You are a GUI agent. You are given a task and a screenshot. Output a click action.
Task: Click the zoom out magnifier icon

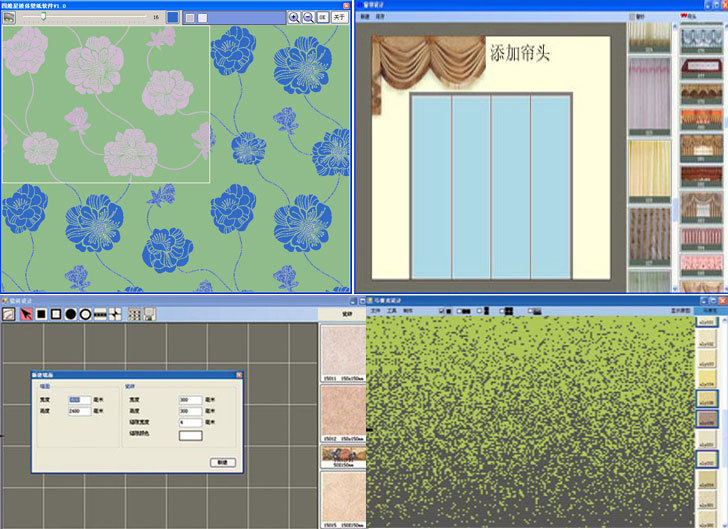click(307, 17)
